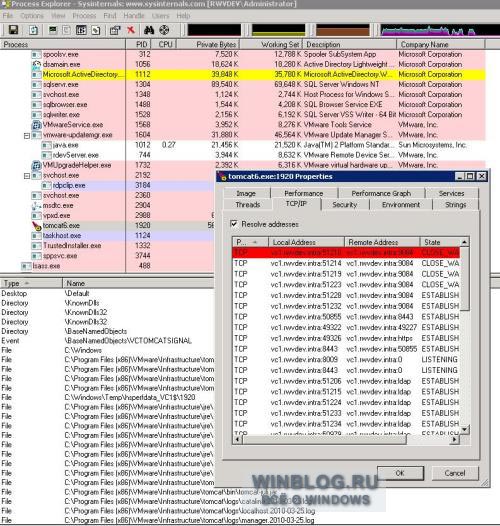
Task: Click the TCP list scroll left arrow
Action: tap(238, 439)
